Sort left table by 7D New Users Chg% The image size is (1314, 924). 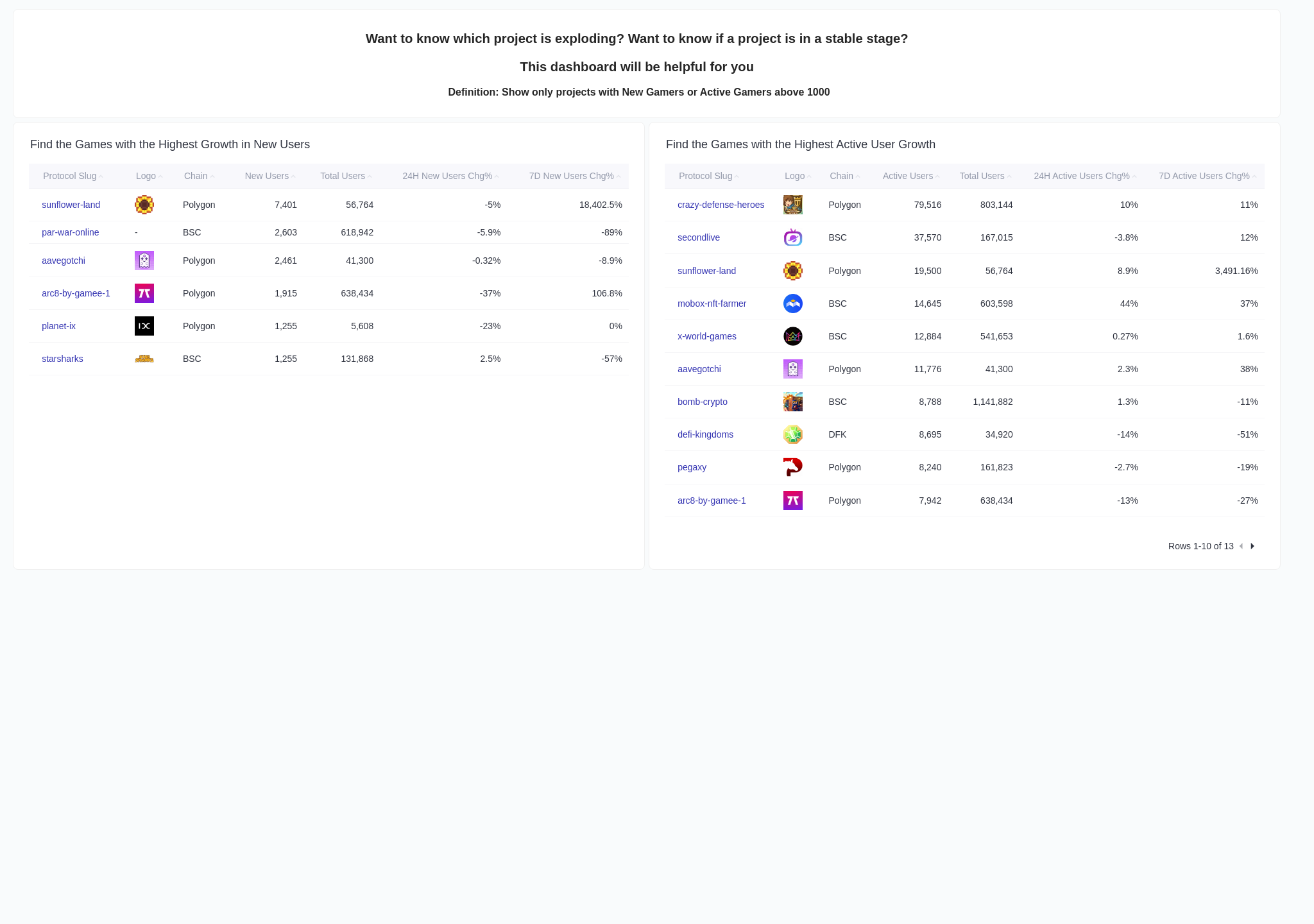[x=573, y=176]
